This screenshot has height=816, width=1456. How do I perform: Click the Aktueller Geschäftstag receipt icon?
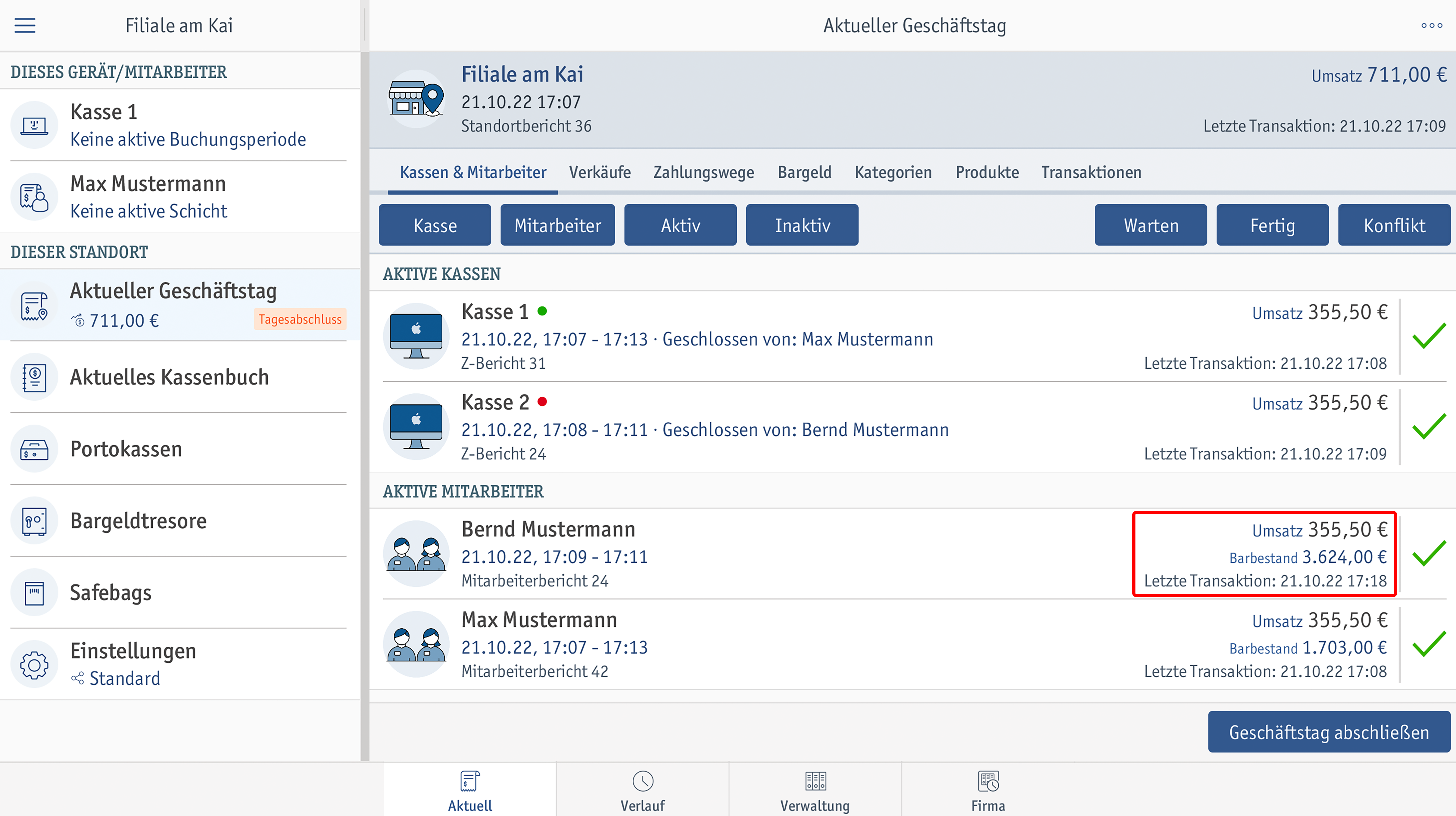point(34,306)
